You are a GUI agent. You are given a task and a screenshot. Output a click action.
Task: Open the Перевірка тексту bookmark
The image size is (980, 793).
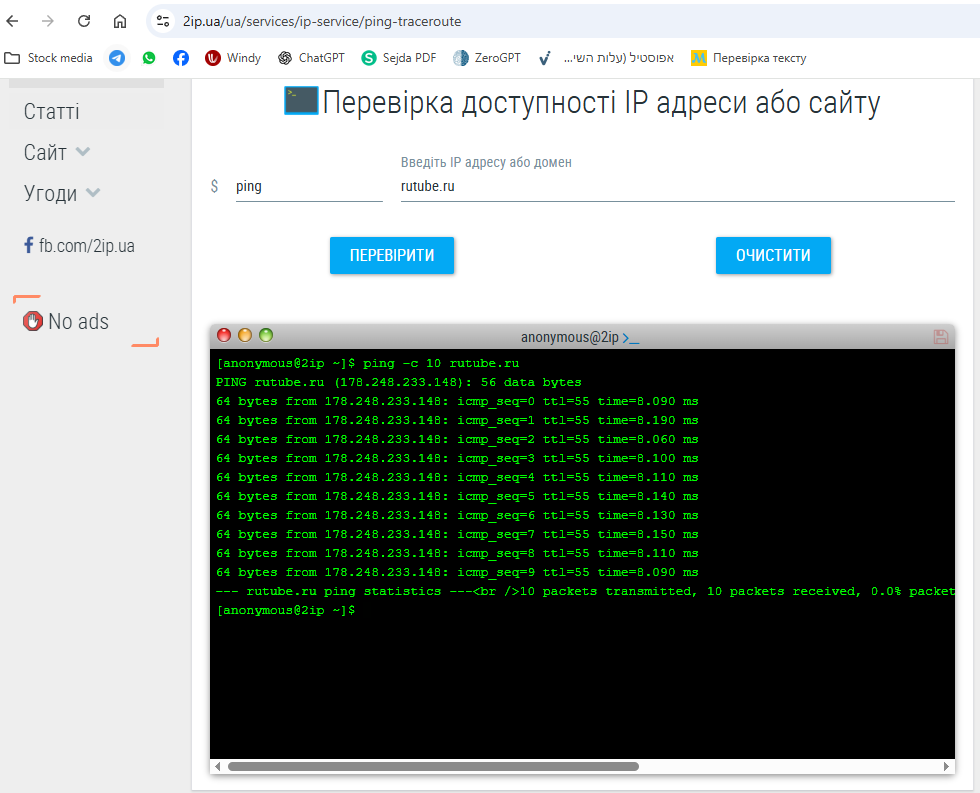[x=748, y=58]
